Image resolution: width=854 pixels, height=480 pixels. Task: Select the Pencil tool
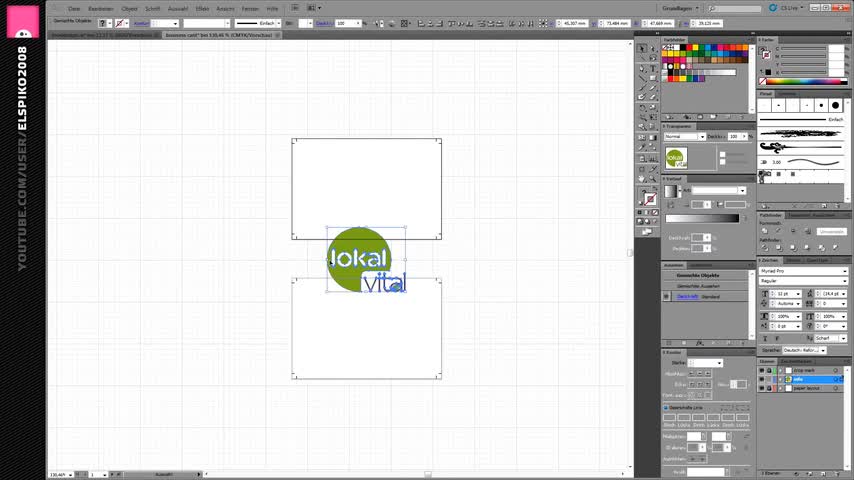click(652, 88)
